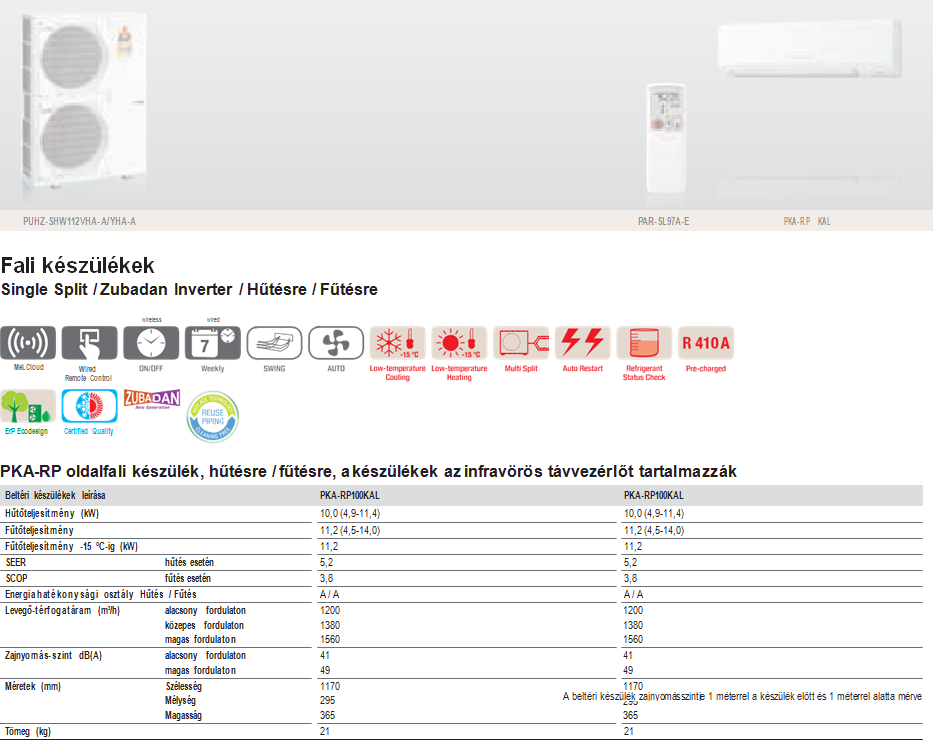Image resolution: width=933 pixels, height=746 pixels.
Task: Click the 'Energiahatékonysági osztály' row label
Action: pyautogui.click(x=101, y=594)
